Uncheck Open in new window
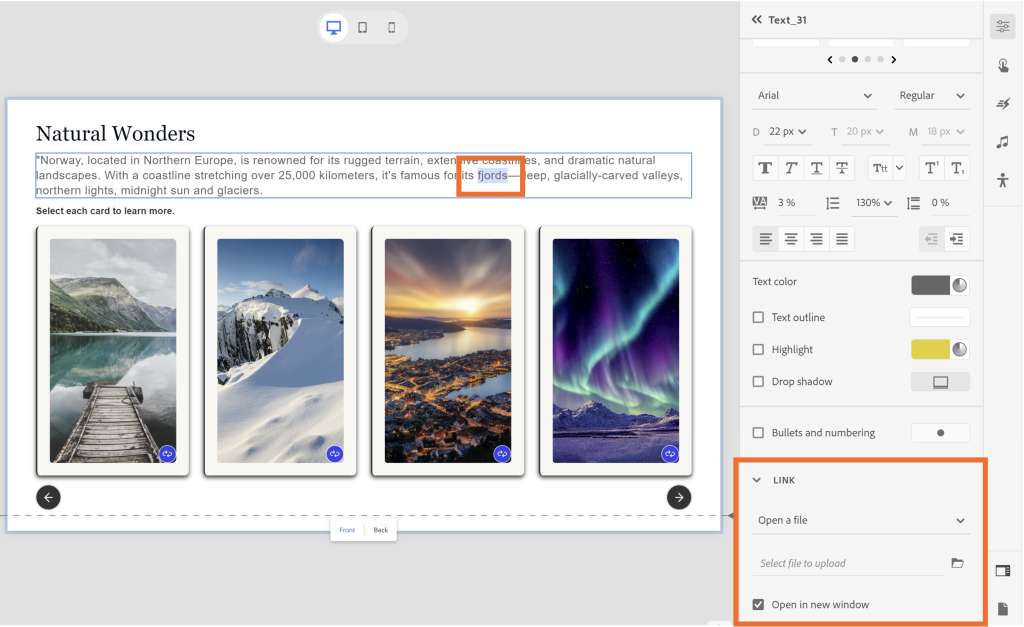1024x627 pixels. click(757, 604)
